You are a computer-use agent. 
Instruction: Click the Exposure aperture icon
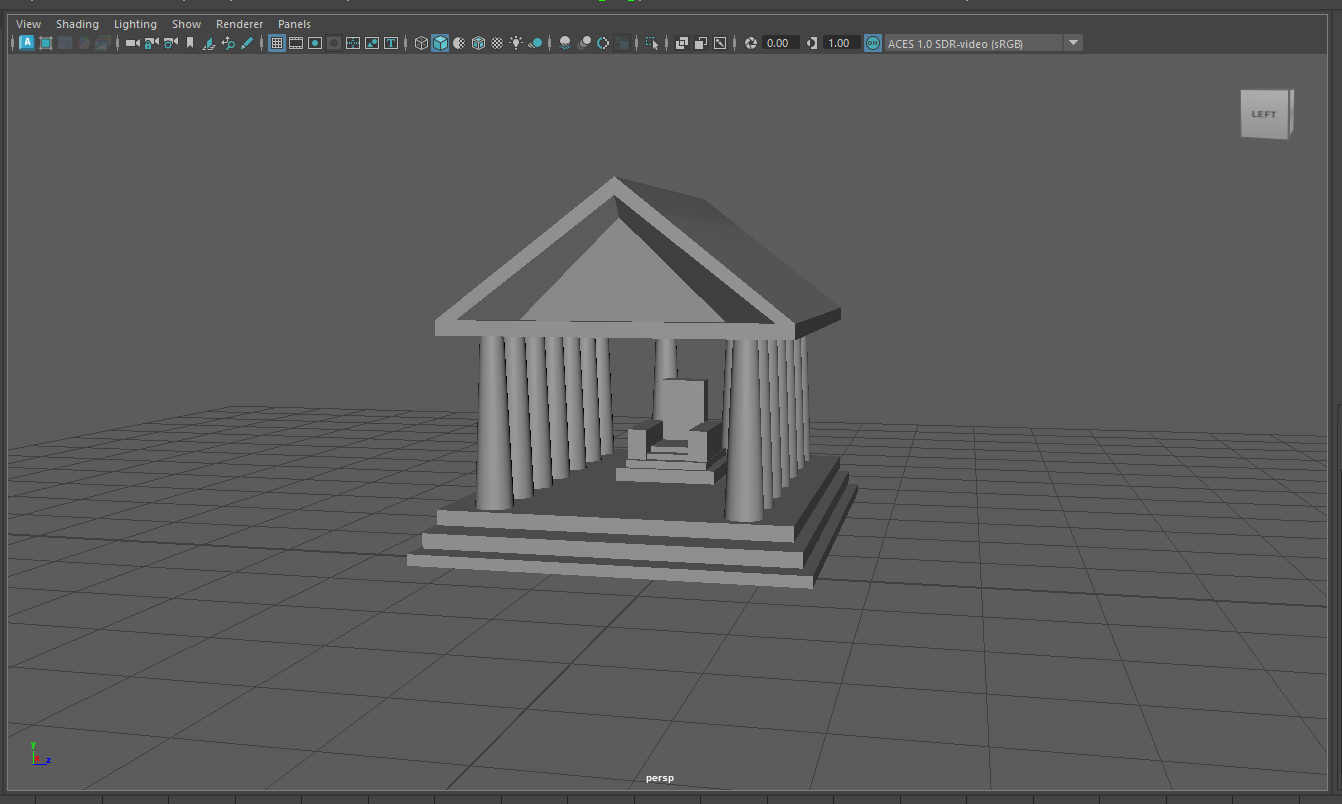click(751, 43)
